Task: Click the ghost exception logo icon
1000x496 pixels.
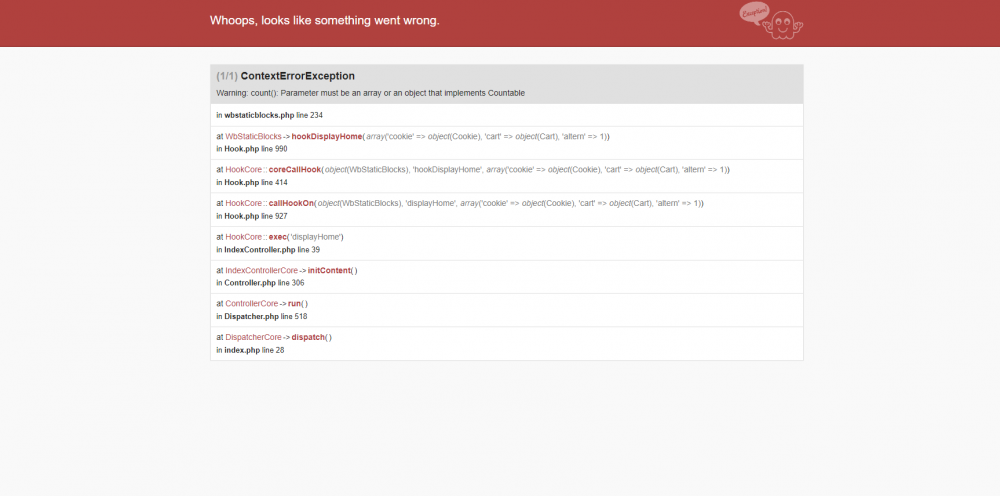Action: coord(771,22)
